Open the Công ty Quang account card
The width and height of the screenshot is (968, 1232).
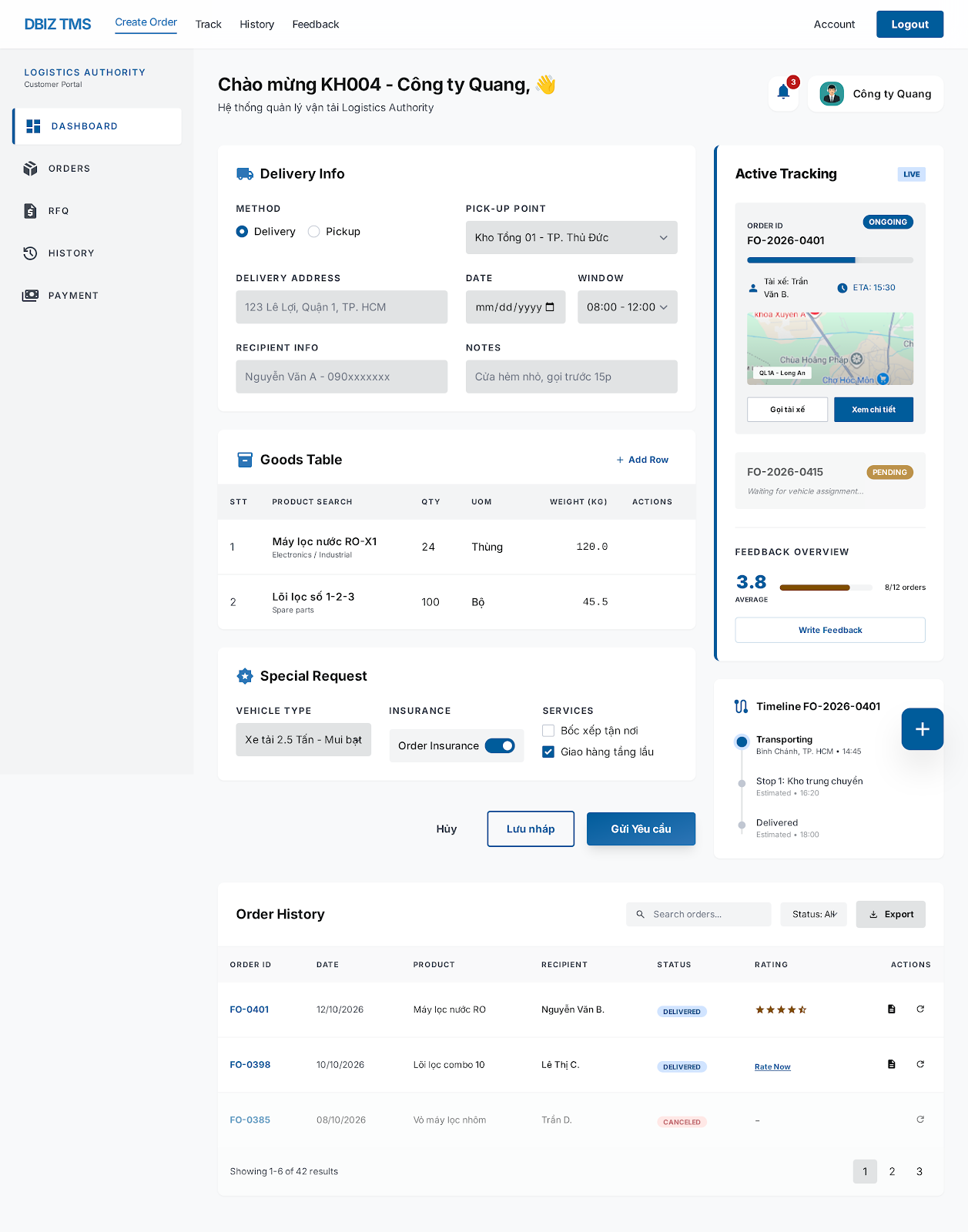click(x=876, y=94)
